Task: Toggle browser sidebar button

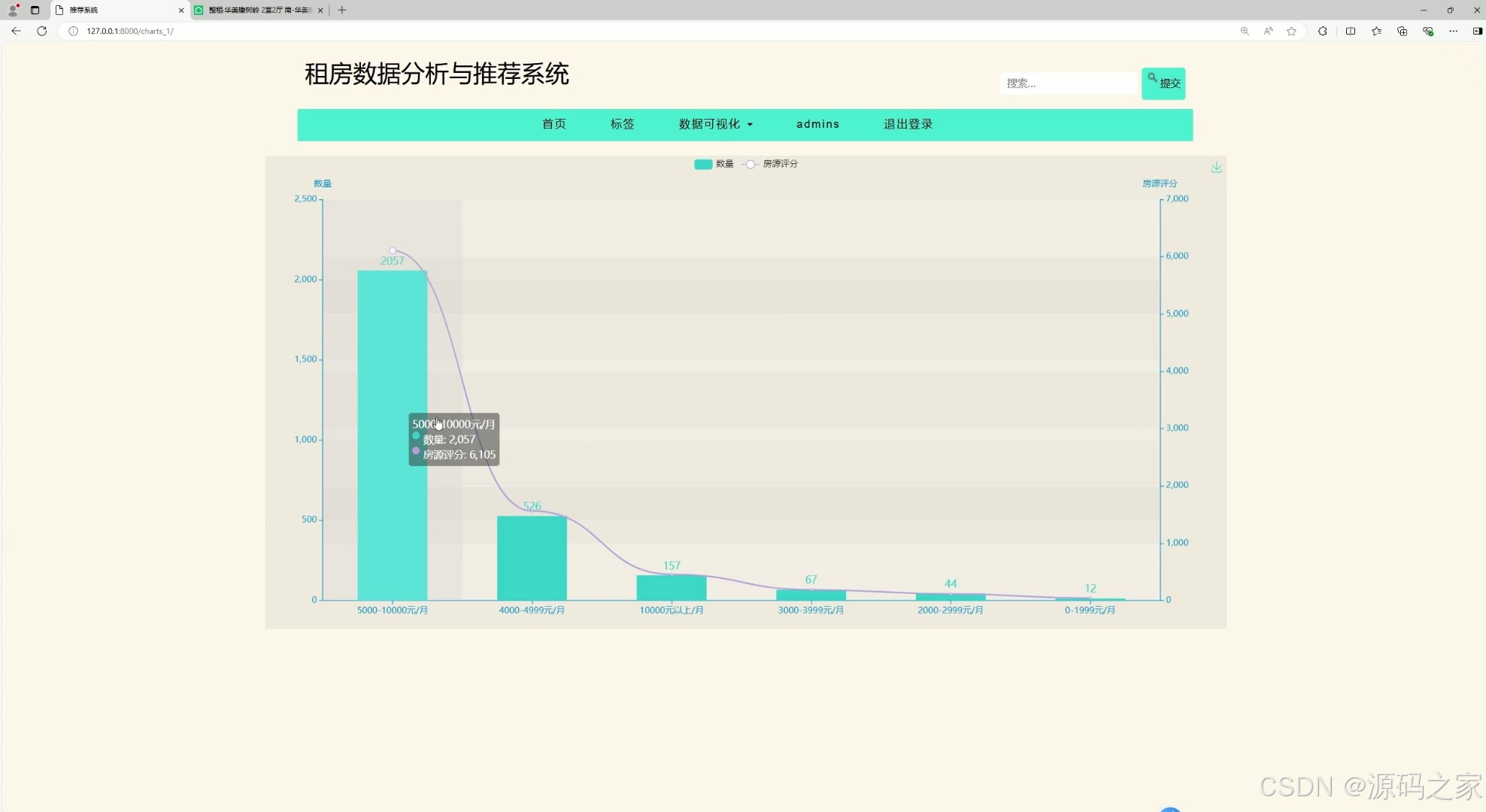Action: click(x=1477, y=31)
